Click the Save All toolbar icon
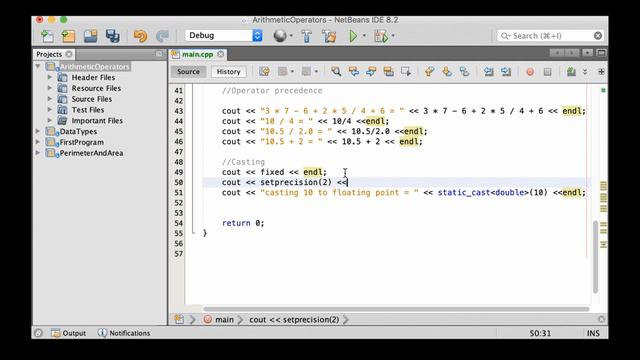The height and width of the screenshot is (360, 640). tap(112, 36)
